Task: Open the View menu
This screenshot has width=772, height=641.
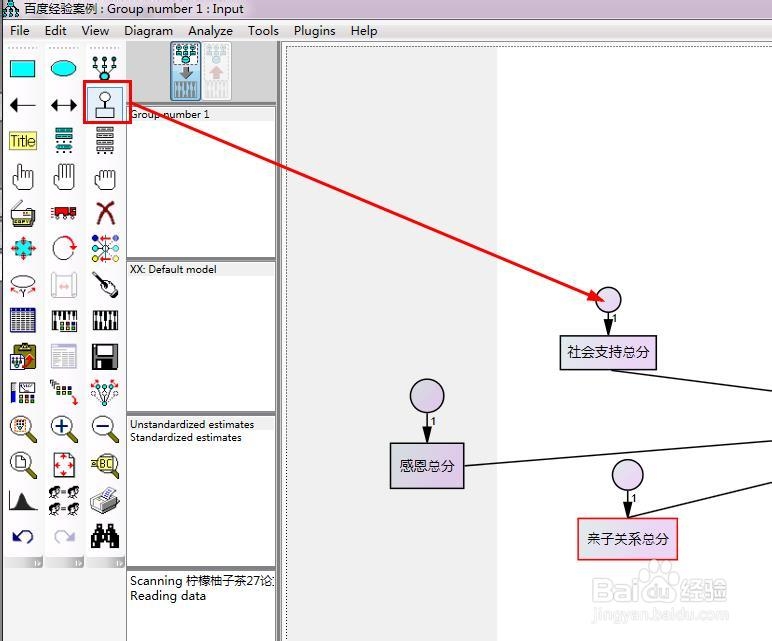Action: (x=95, y=31)
